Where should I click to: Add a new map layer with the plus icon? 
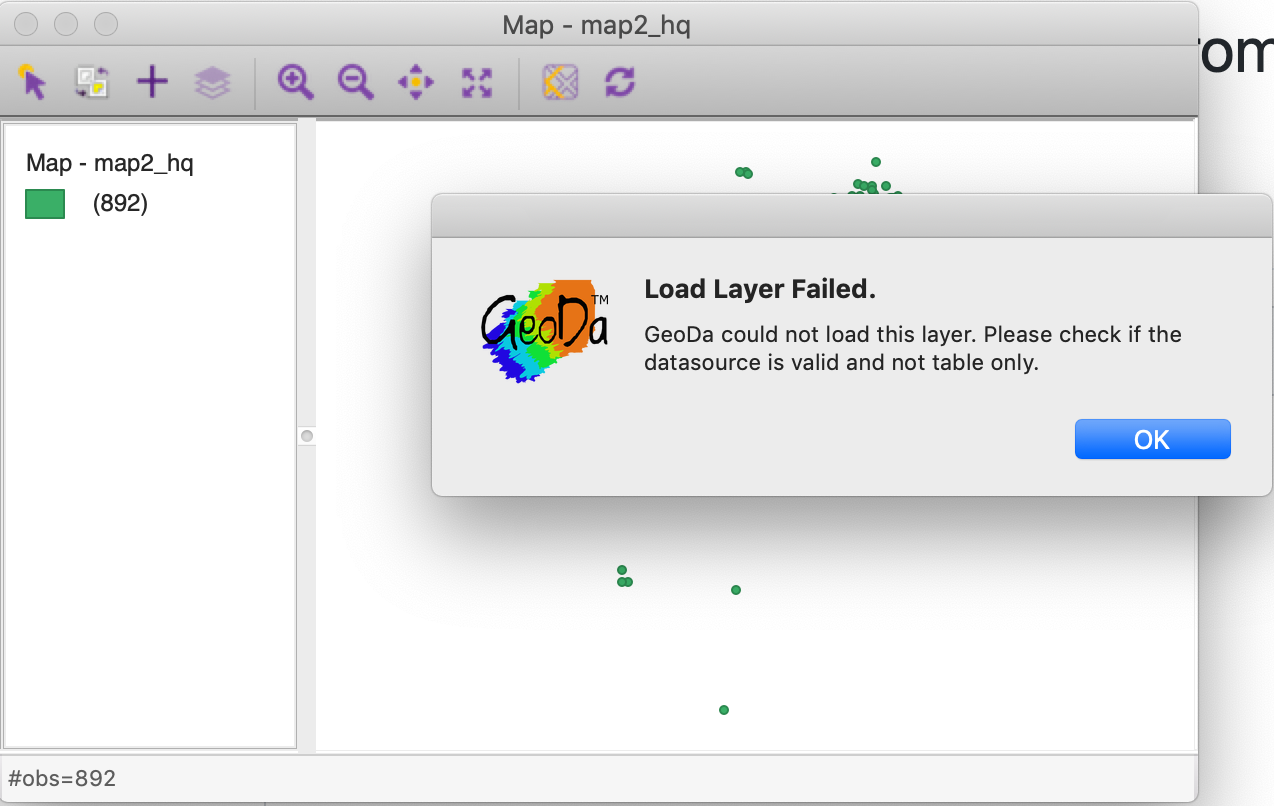point(152,82)
